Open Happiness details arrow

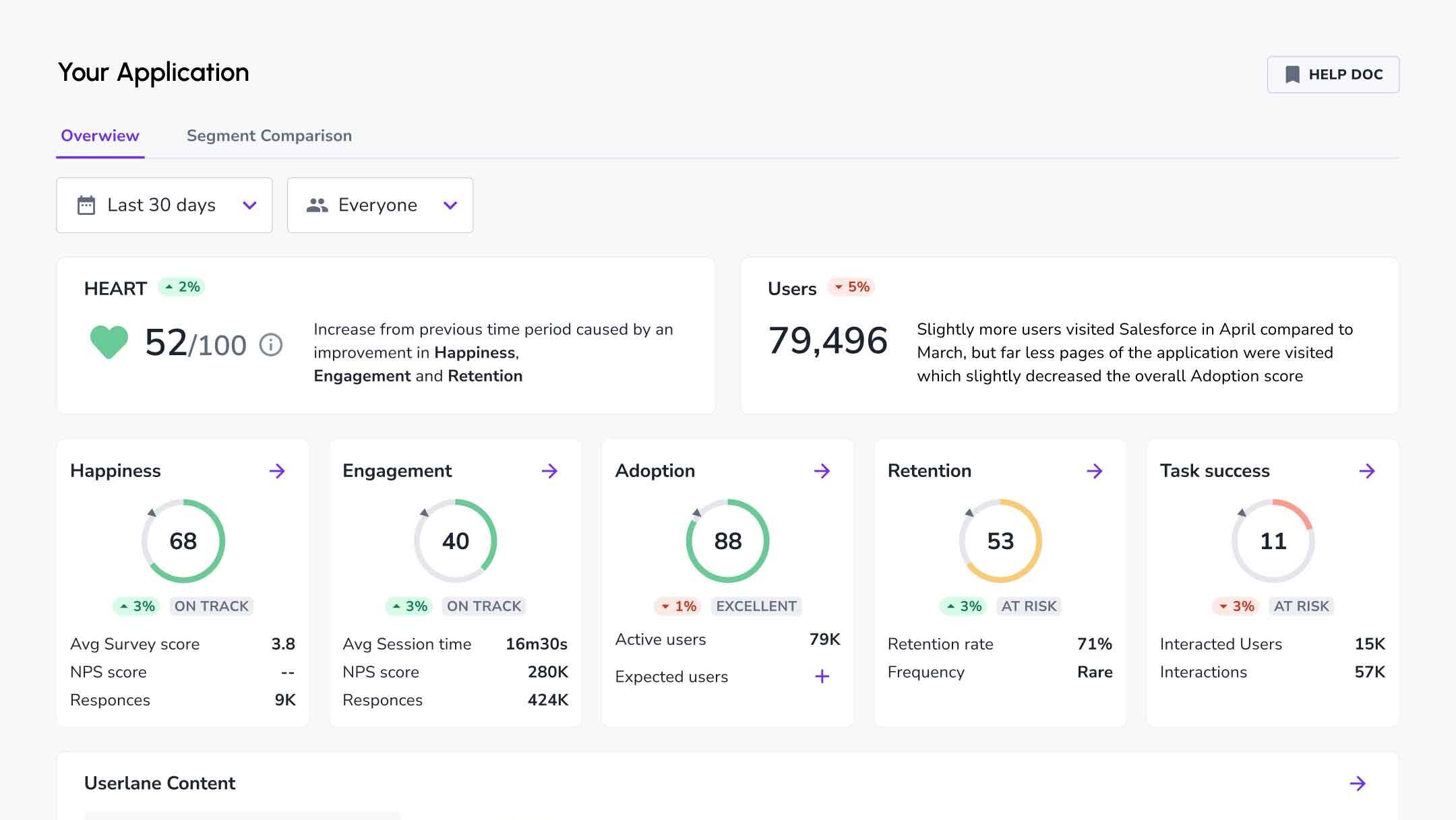(277, 471)
